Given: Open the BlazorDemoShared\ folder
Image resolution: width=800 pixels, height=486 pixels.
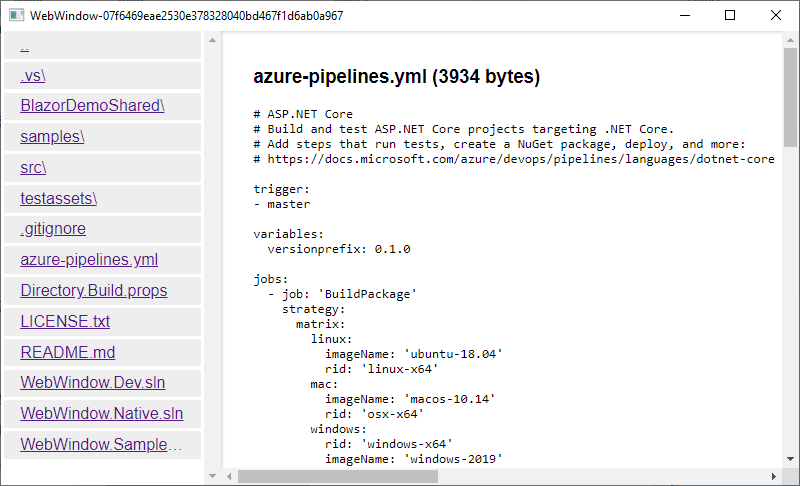Looking at the screenshot, I should point(92,106).
